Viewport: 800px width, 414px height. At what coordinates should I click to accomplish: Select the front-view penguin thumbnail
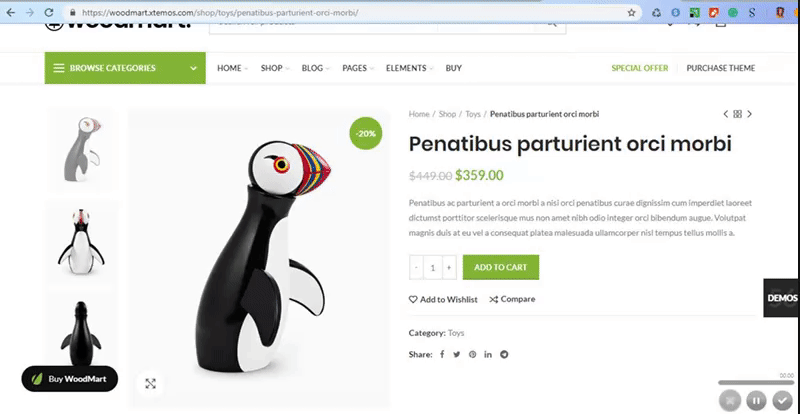click(81, 242)
